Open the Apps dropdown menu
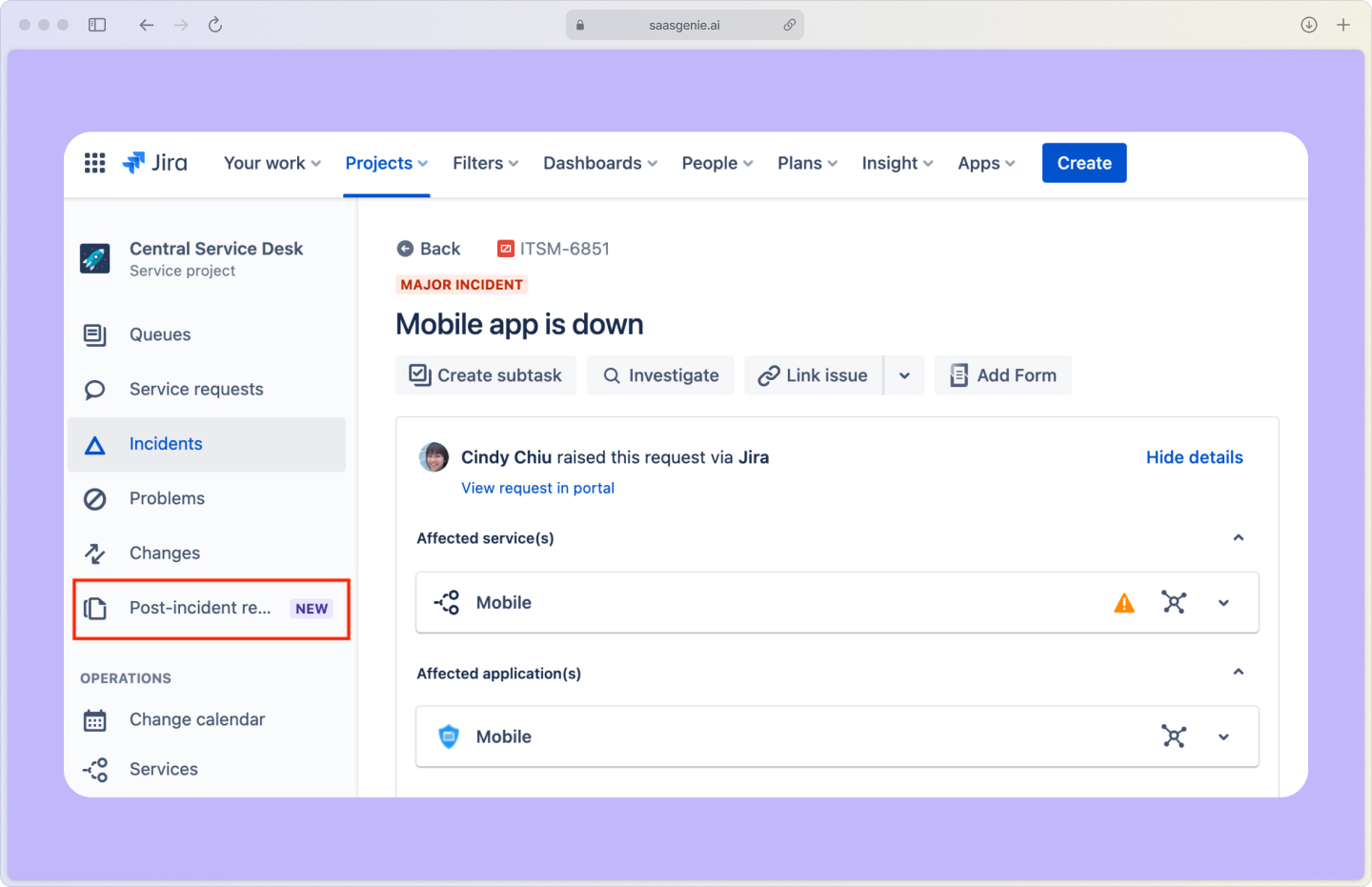This screenshot has width=1372, height=887. tap(987, 163)
